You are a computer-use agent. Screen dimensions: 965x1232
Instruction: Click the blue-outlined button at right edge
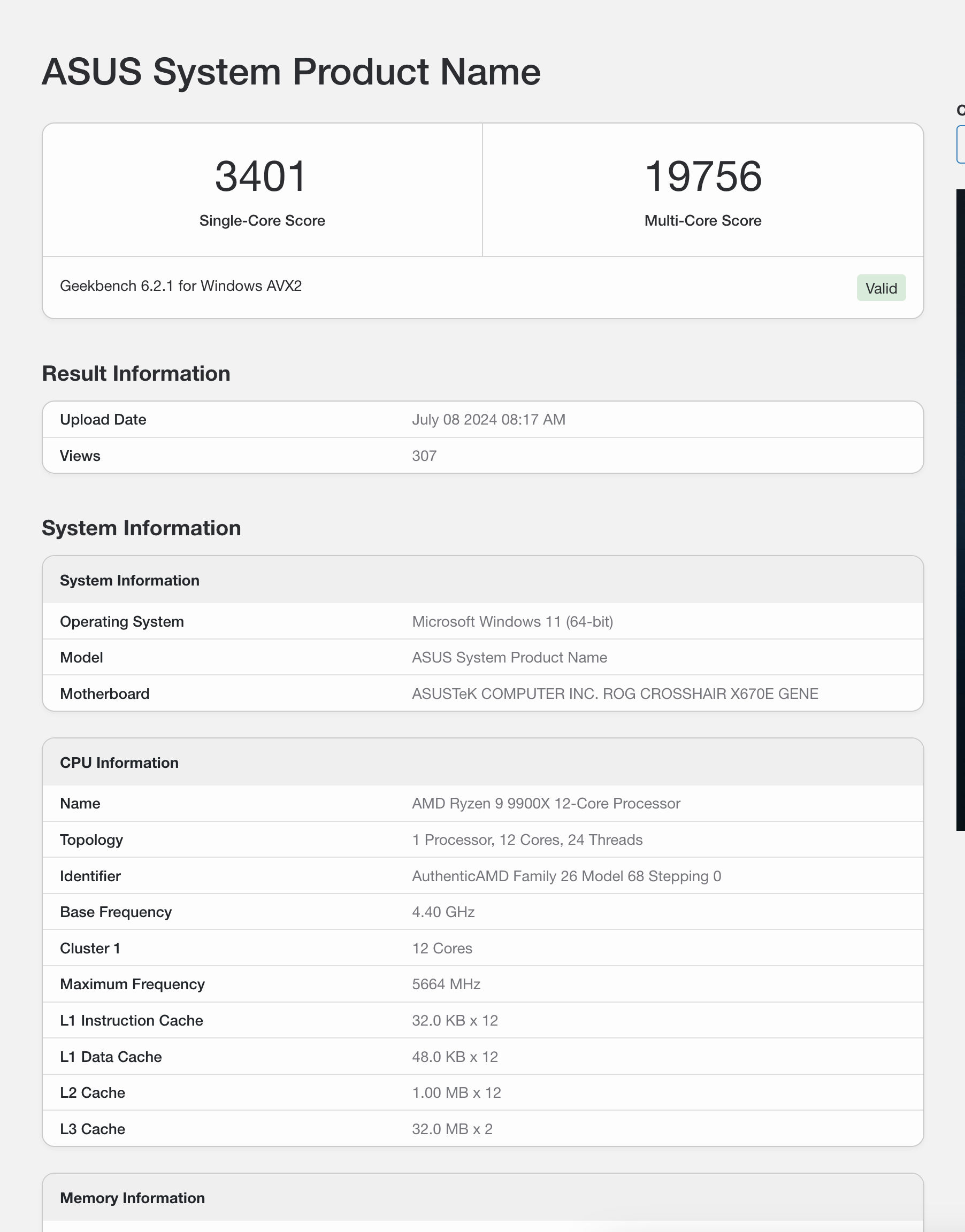click(961, 144)
